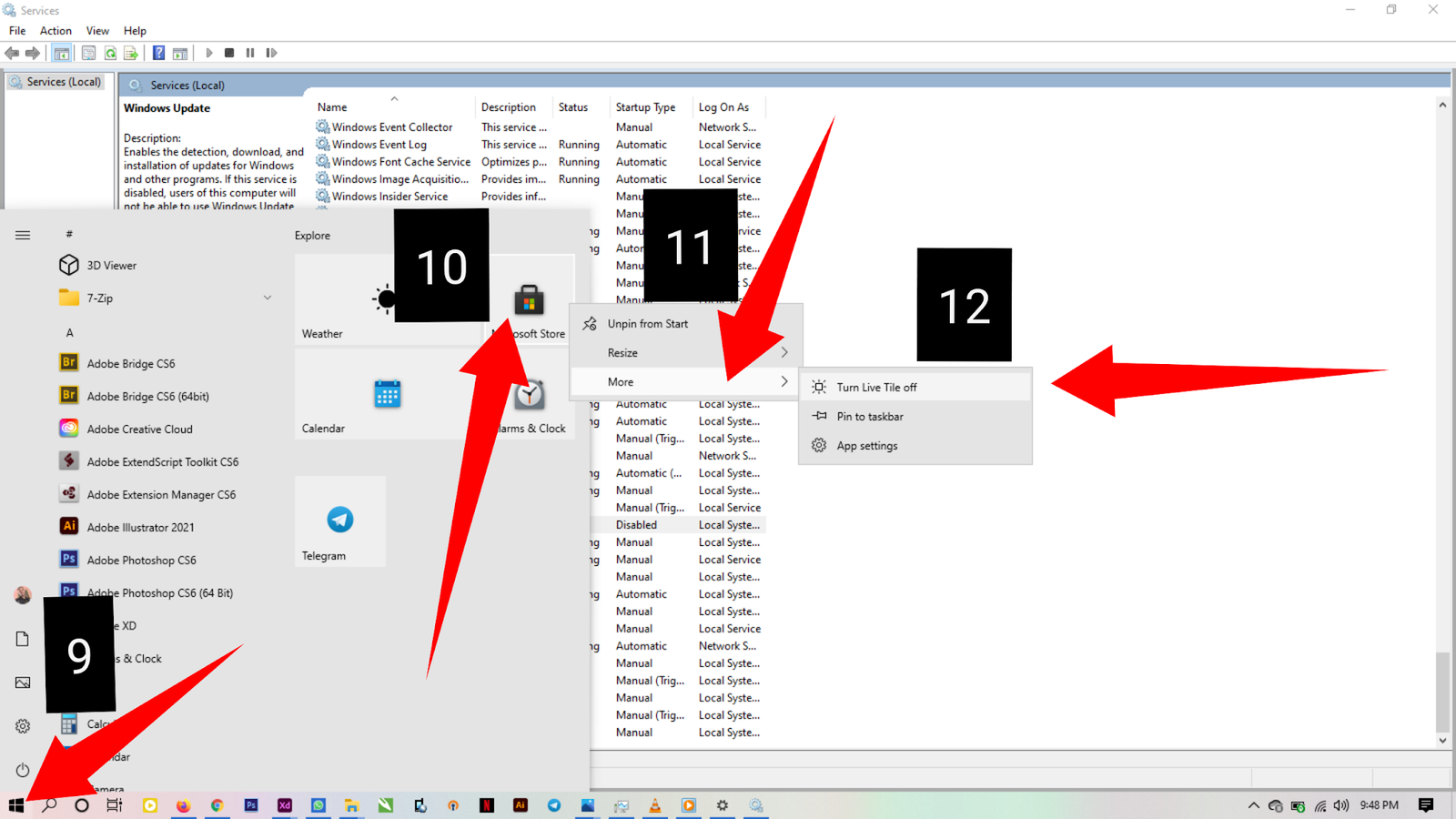Open the Properties toolbar icon
1456x819 pixels.
coord(88,53)
